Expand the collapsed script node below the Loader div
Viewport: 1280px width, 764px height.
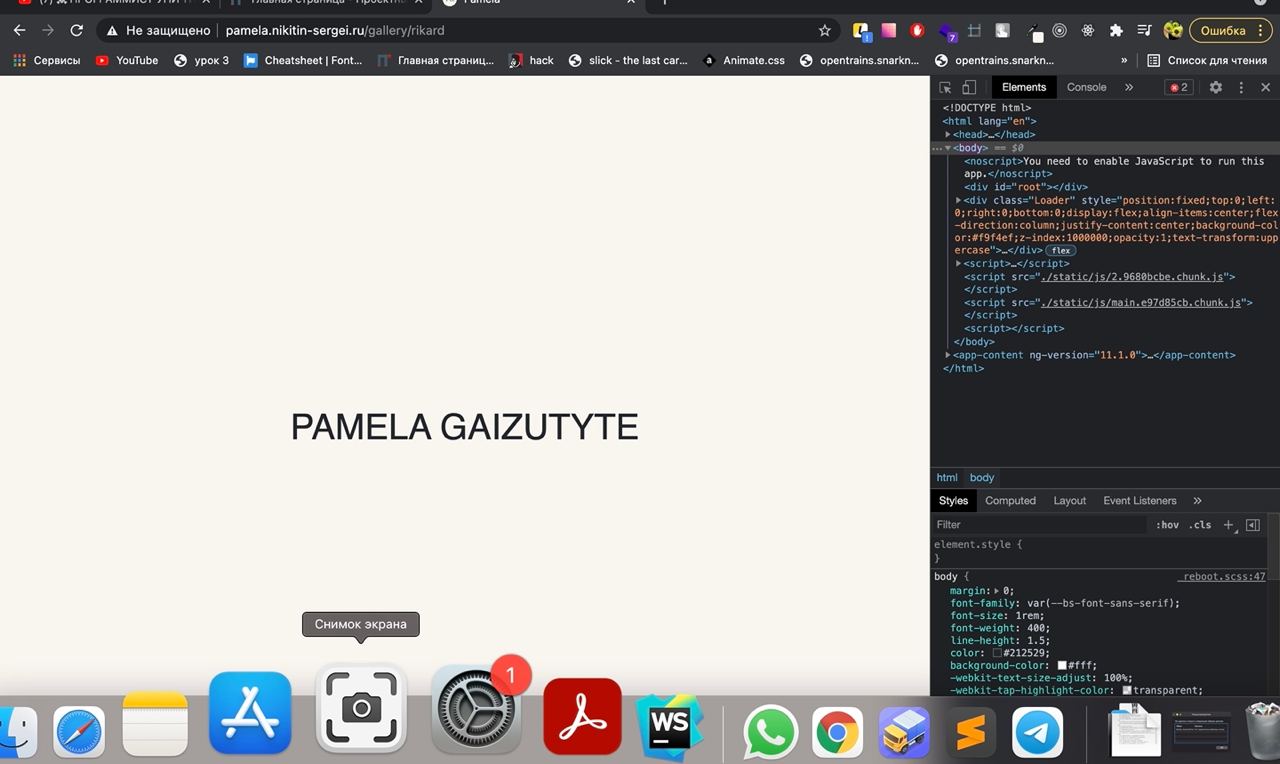tap(959, 263)
